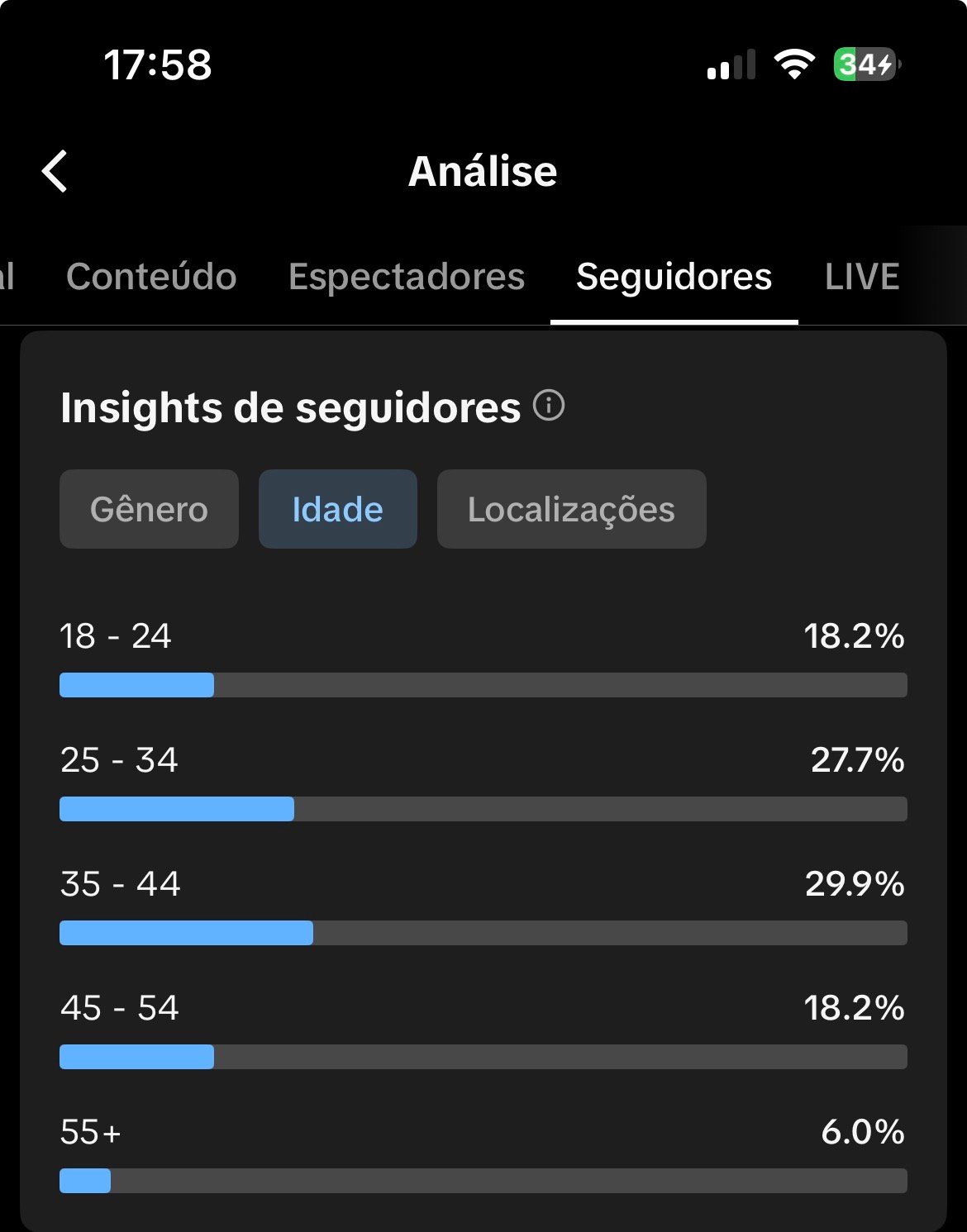Tap the 25 - 34 age progress bar
967x1232 pixels.
point(483,809)
